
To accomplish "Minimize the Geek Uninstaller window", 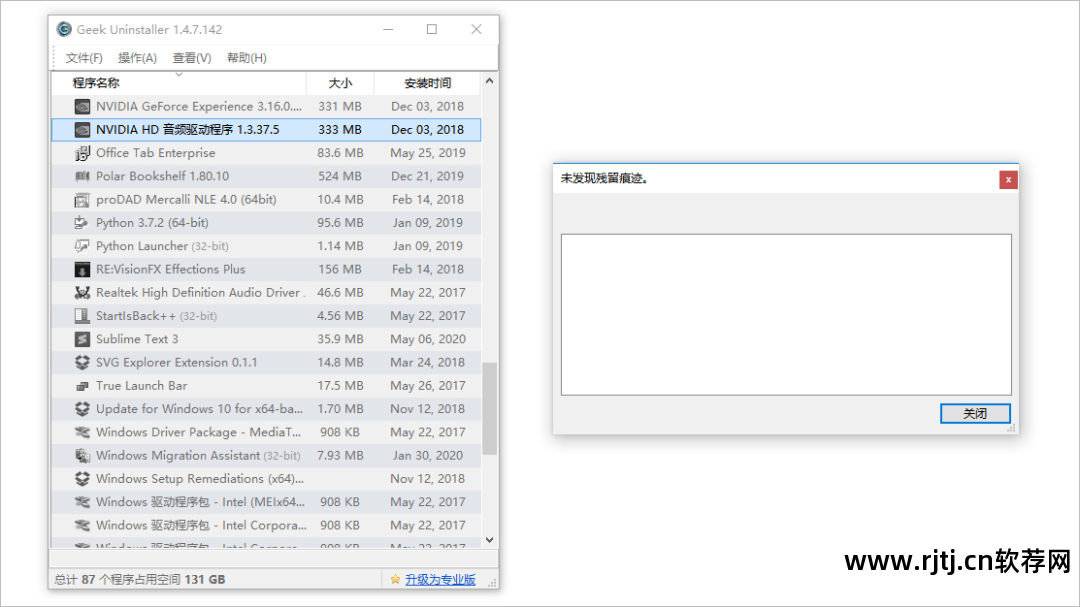I will pos(388,29).
